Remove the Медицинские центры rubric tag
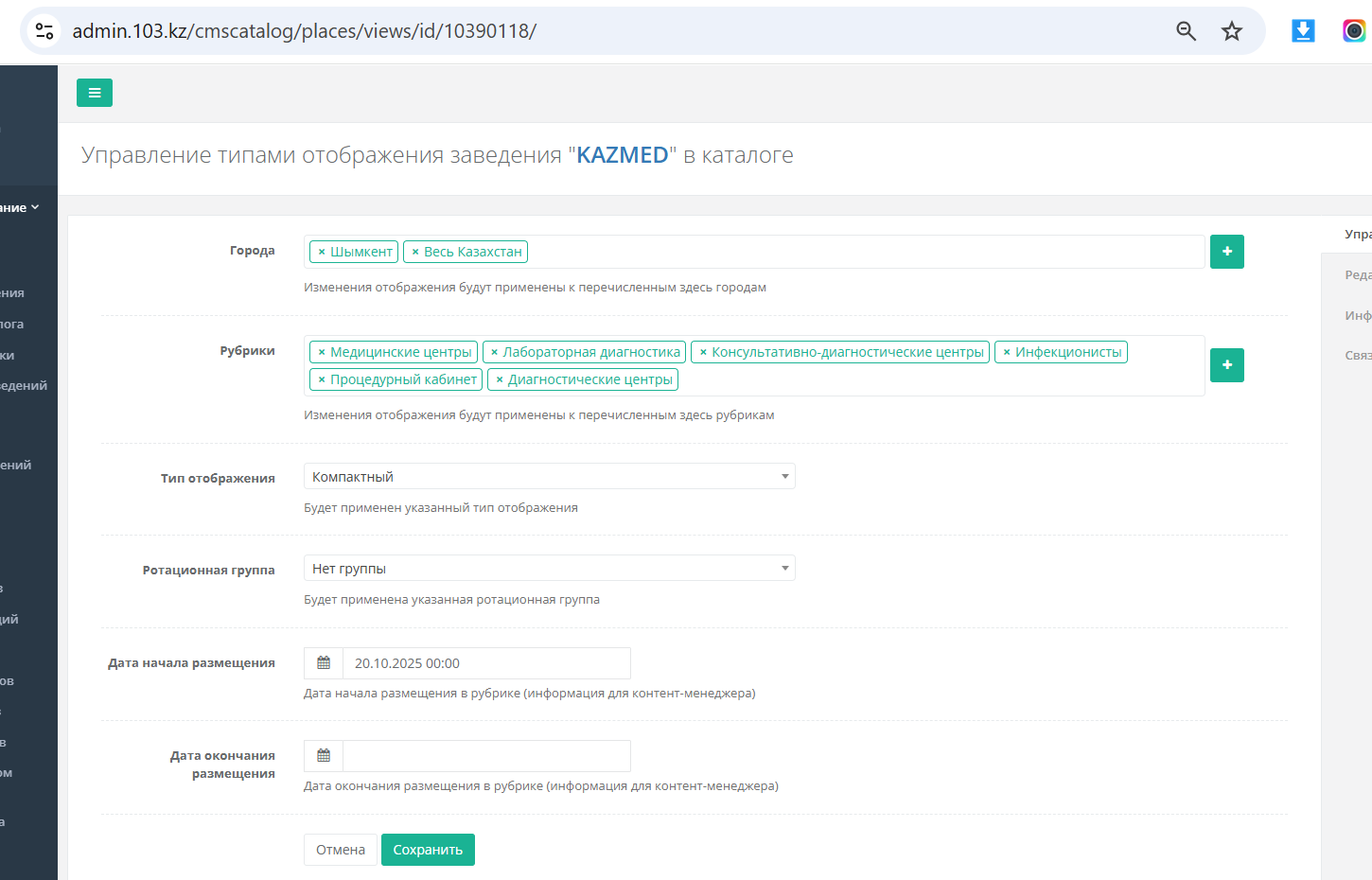1372x880 pixels. (322, 352)
